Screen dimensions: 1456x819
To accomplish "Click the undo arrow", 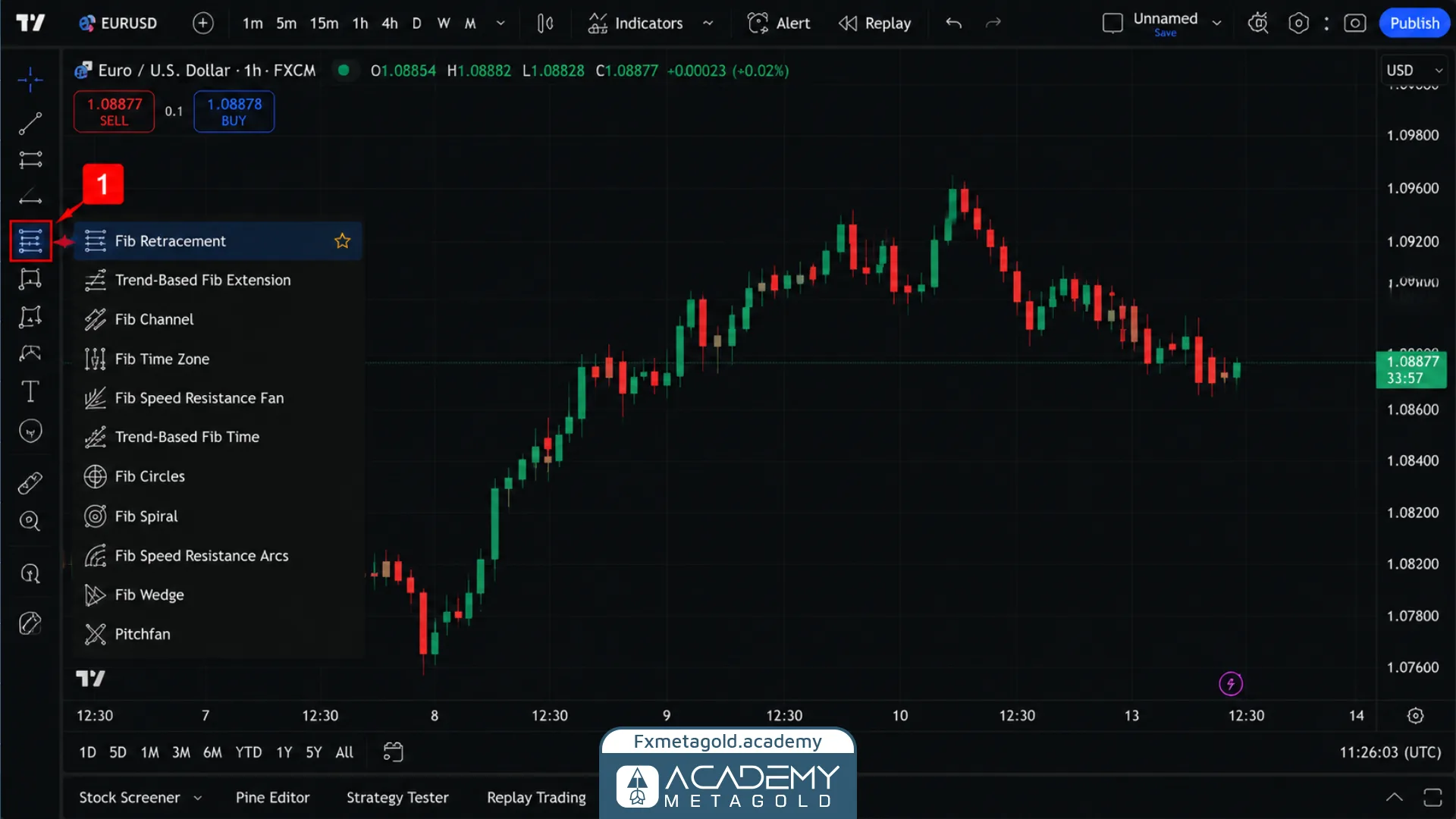I will coord(954,24).
